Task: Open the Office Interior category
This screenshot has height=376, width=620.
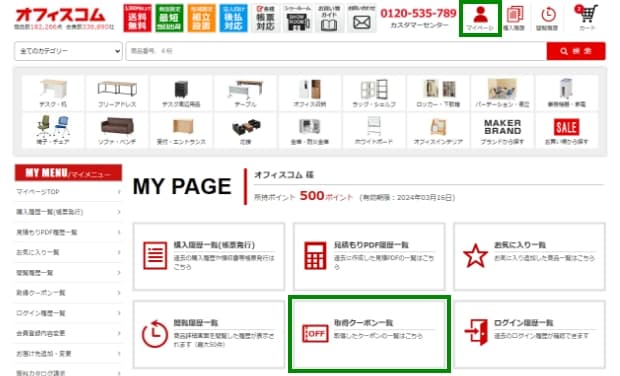Action: 438,130
